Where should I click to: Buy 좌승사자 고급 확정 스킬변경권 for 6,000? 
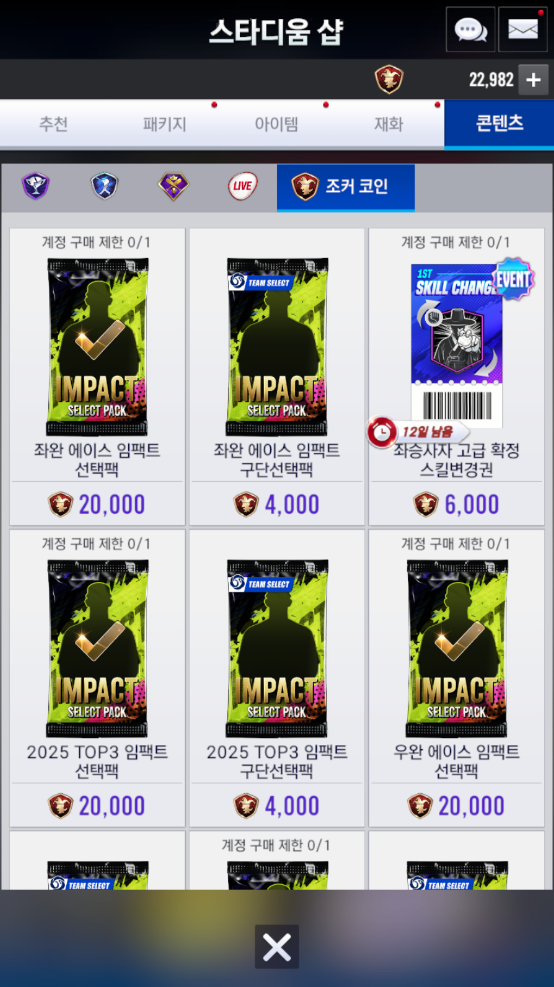[456, 504]
